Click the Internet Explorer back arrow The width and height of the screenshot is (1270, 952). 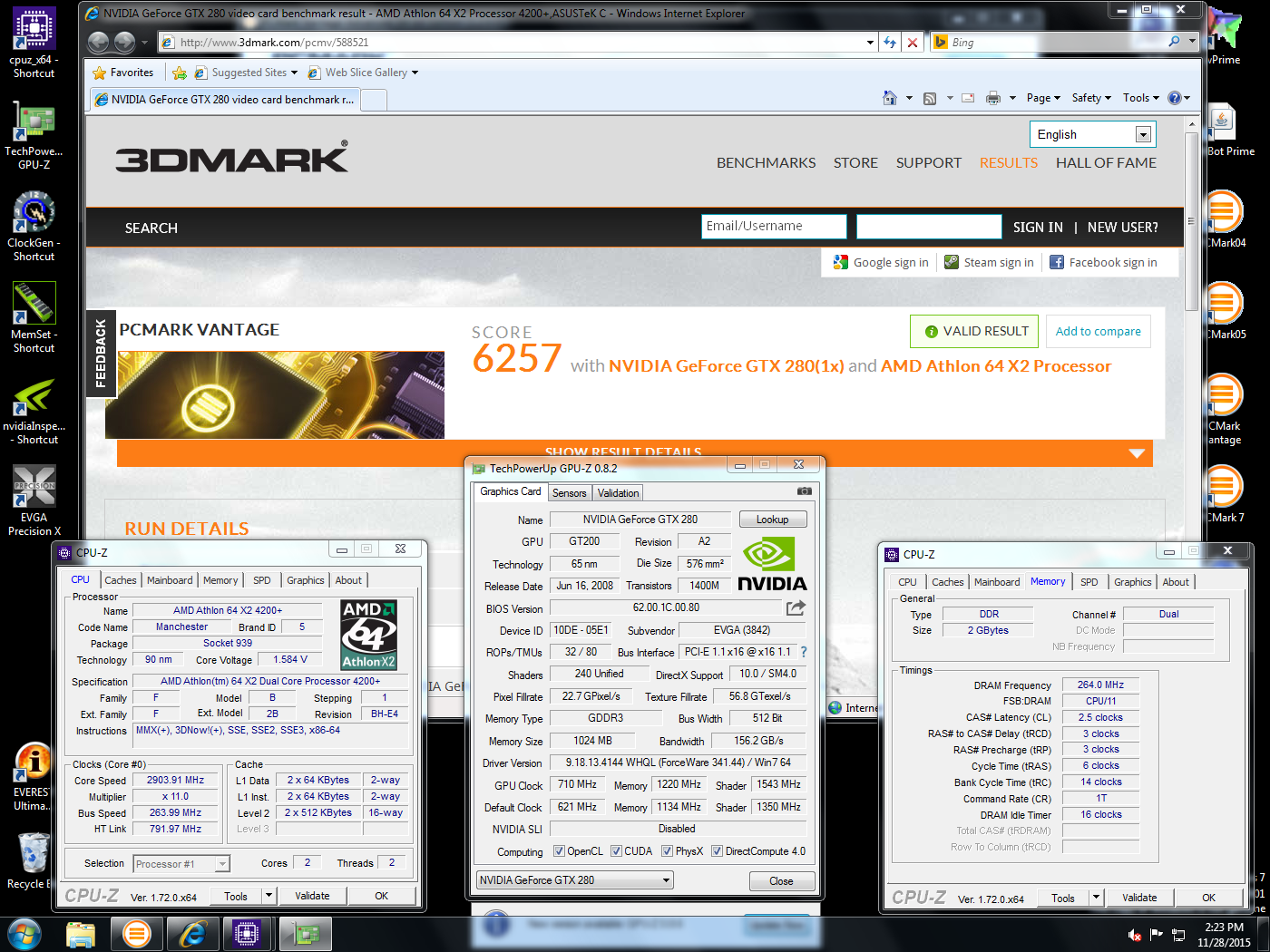point(98,42)
